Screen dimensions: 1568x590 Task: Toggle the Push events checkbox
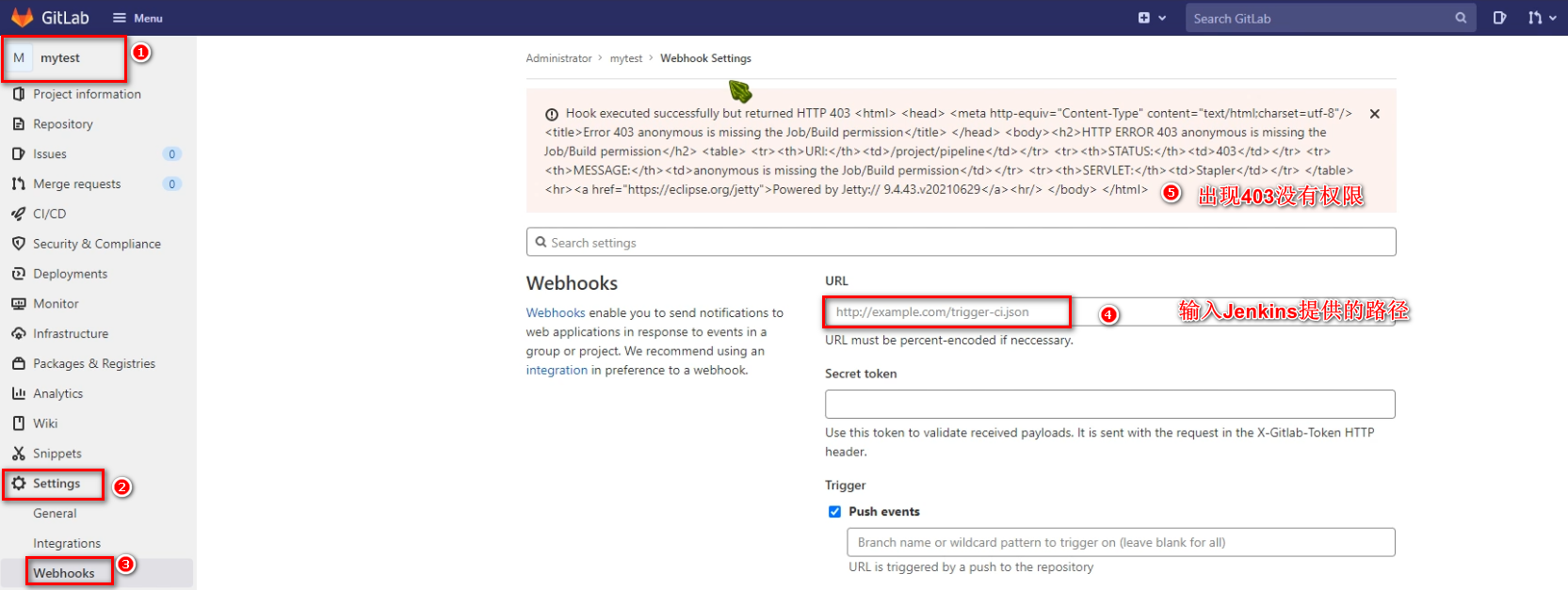click(834, 512)
